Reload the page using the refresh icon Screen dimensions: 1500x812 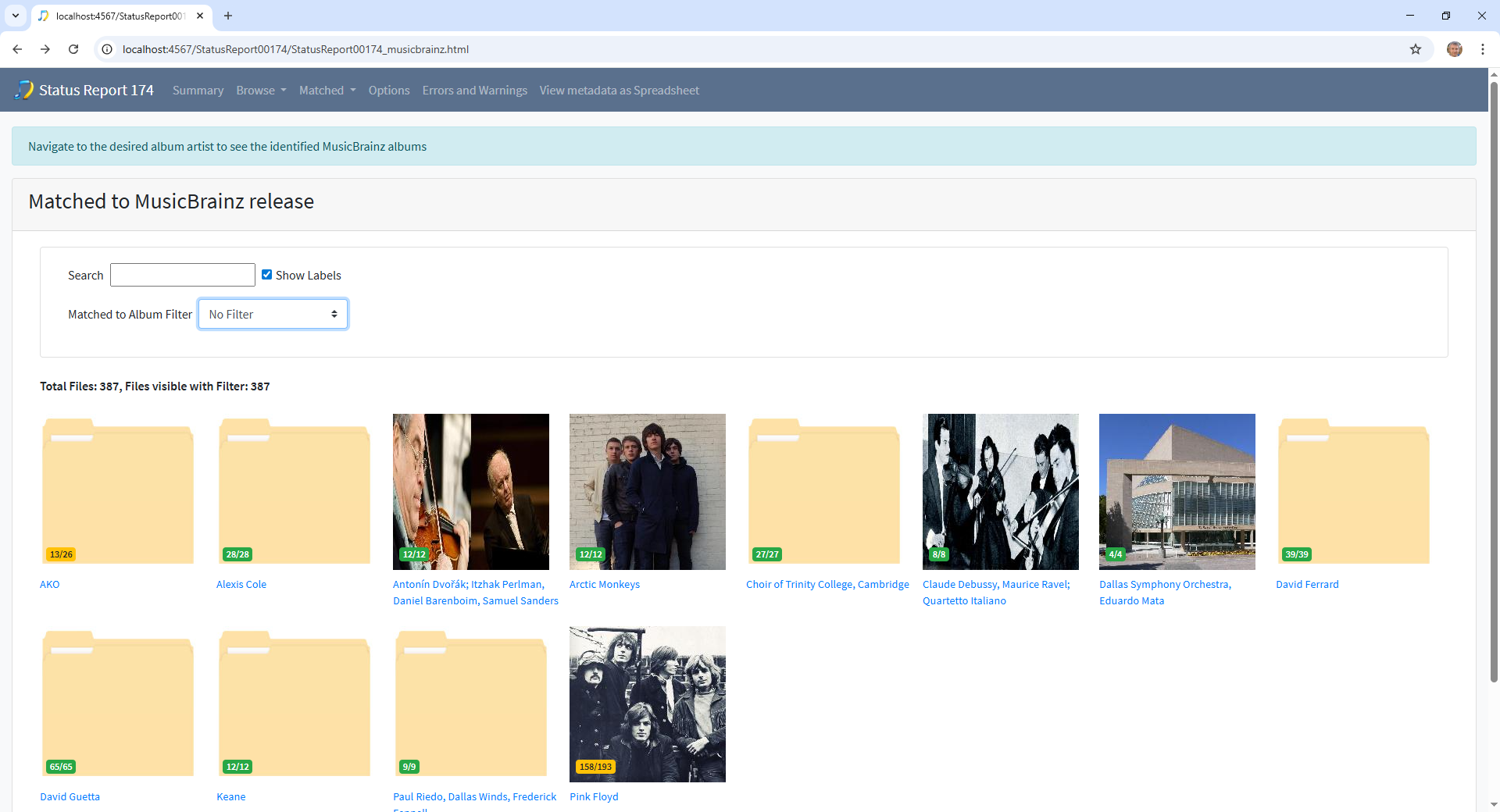73,49
